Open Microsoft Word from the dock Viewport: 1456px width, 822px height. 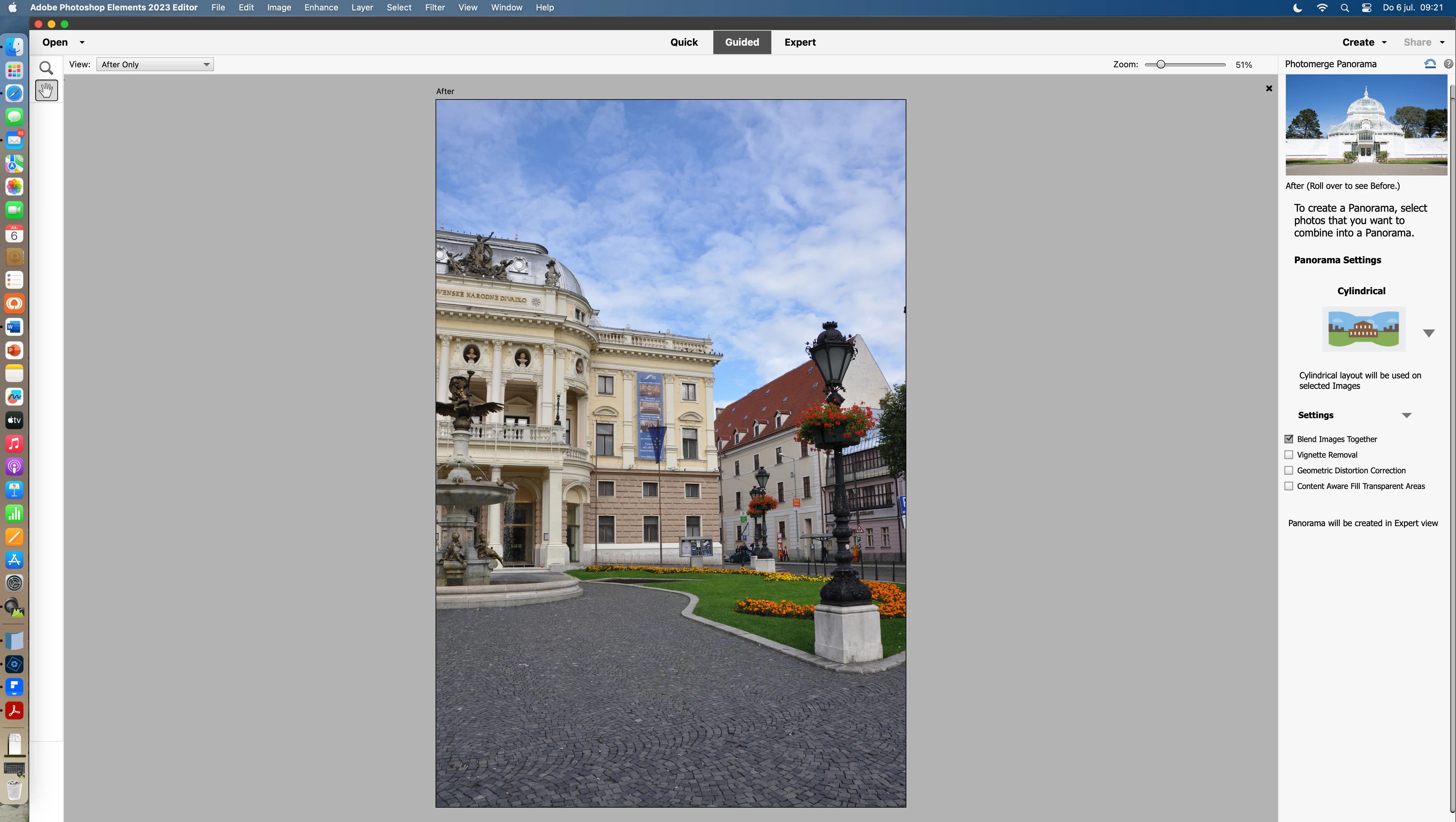tap(14, 327)
